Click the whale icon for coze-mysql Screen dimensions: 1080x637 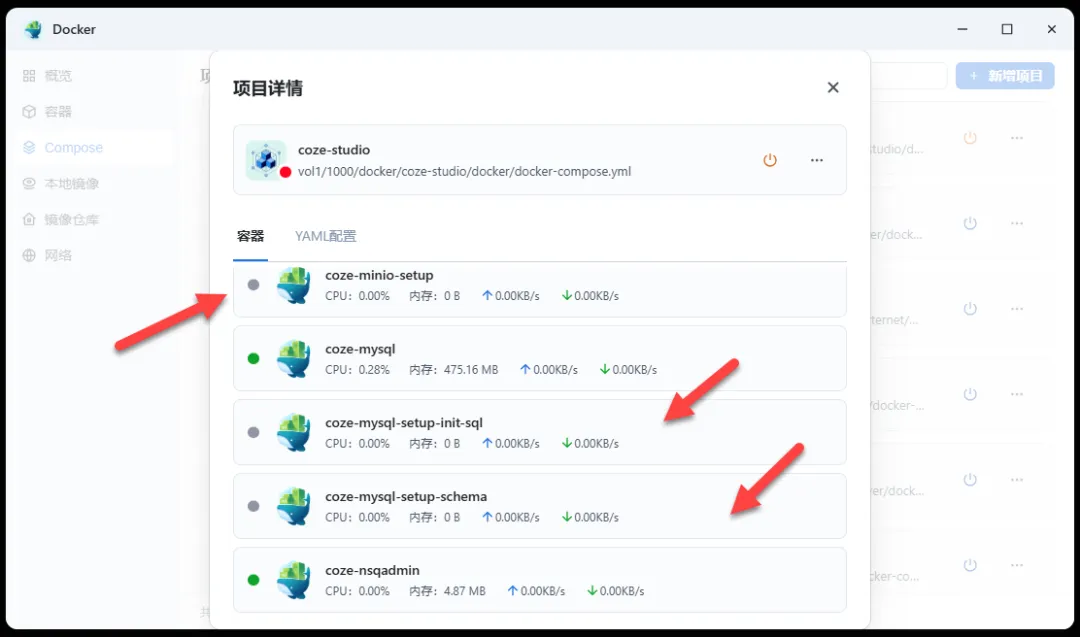pyautogui.click(x=293, y=359)
